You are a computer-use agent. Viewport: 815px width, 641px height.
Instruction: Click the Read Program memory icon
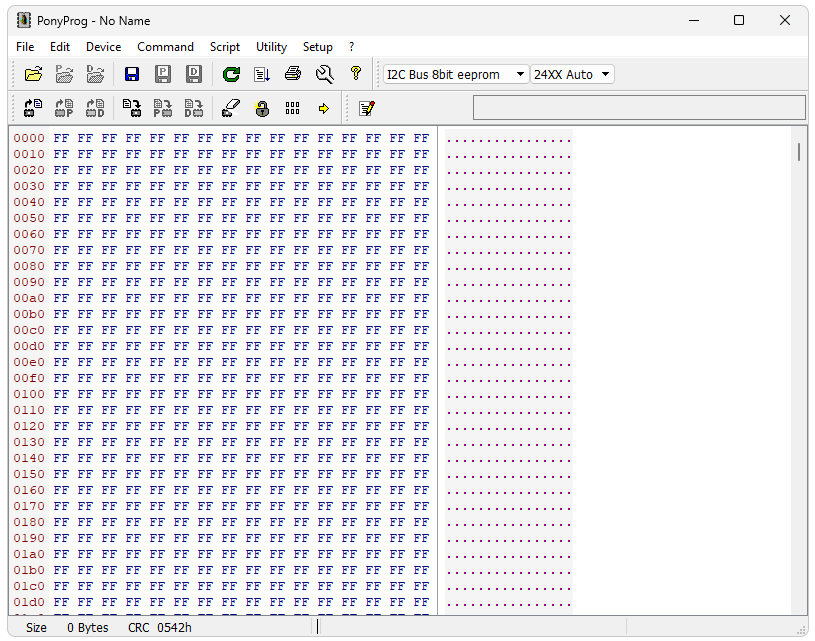tap(64, 108)
